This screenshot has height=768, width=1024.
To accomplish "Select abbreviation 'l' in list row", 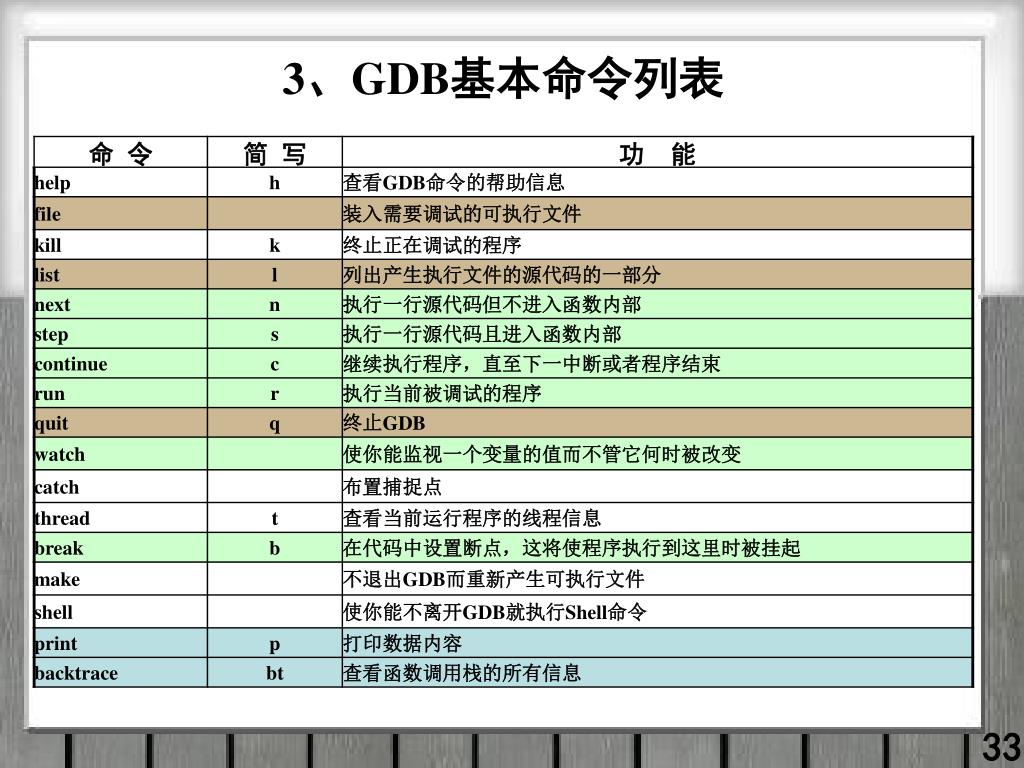I will point(274,275).
